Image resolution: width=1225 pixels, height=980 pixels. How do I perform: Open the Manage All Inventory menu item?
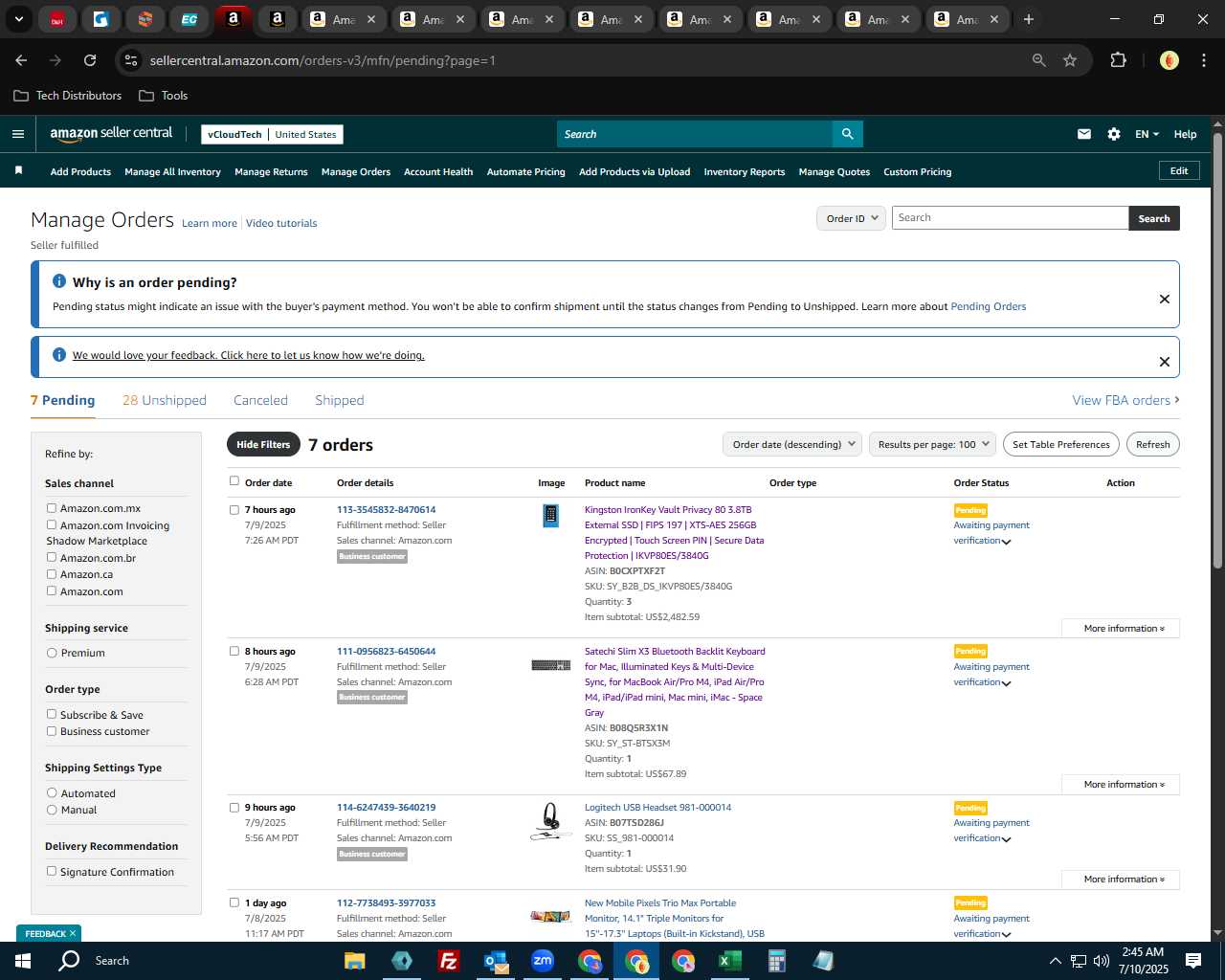(172, 172)
